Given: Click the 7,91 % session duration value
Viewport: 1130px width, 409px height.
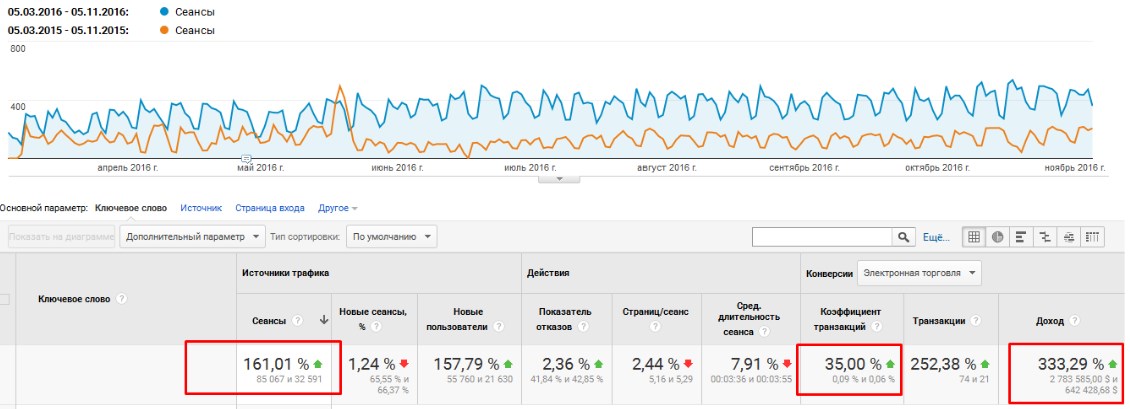Looking at the screenshot, I should 754,364.
